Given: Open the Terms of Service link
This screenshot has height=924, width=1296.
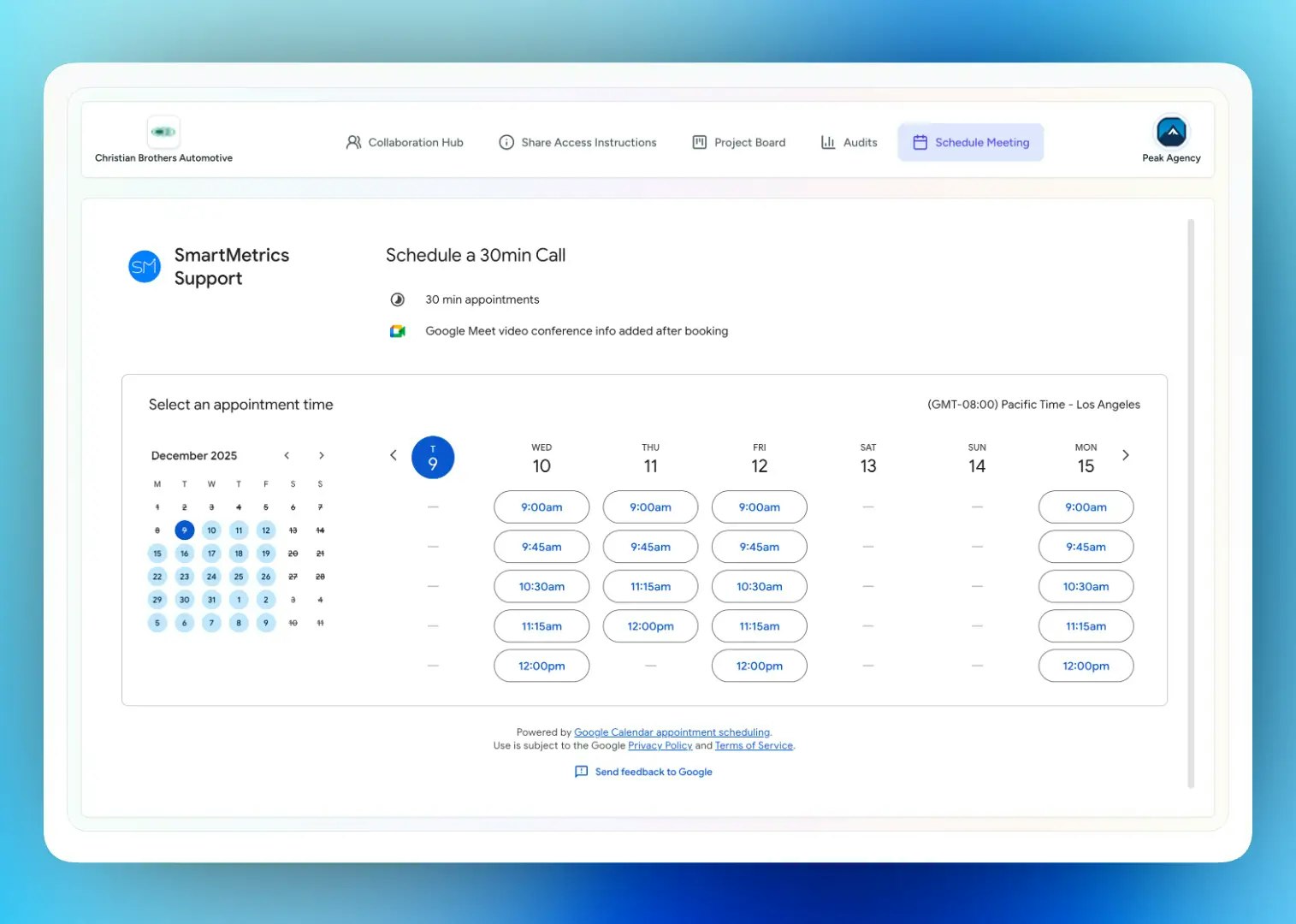Looking at the screenshot, I should click(x=754, y=745).
